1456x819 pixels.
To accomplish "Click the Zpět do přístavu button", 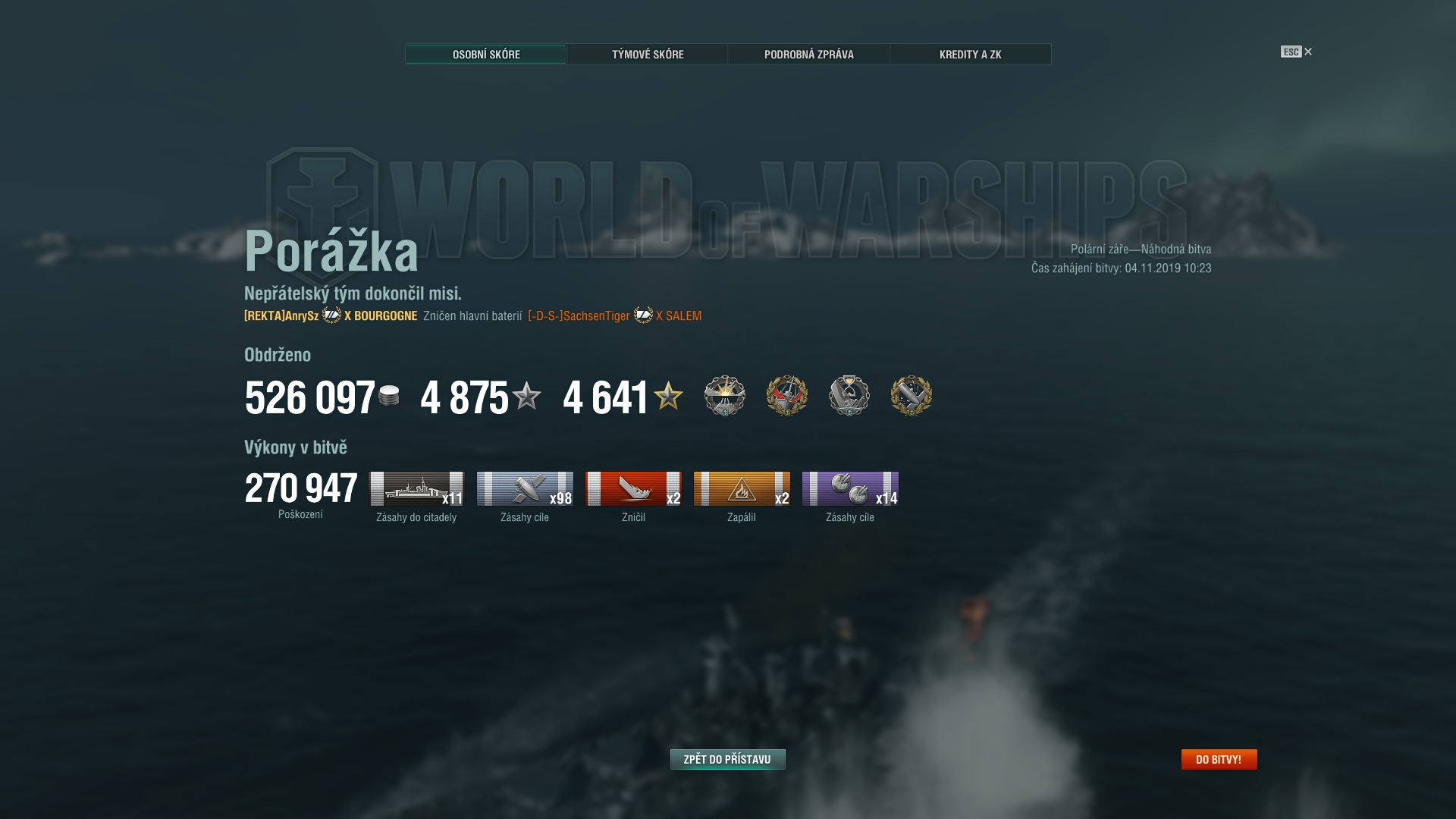I will pyautogui.click(x=727, y=759).
